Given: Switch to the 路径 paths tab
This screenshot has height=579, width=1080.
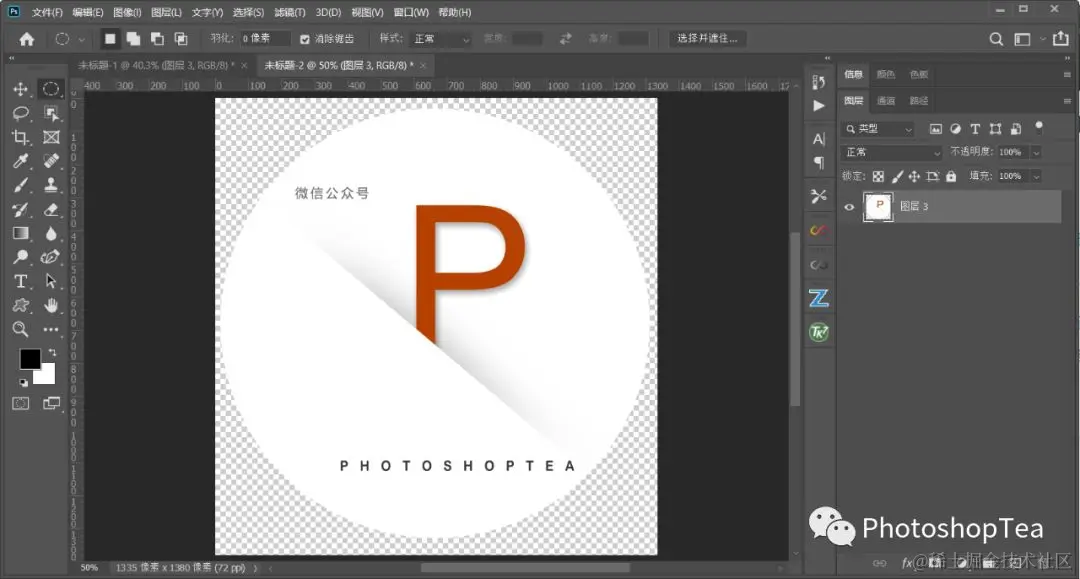Looking at the screenshot, I should click(919, 101).
